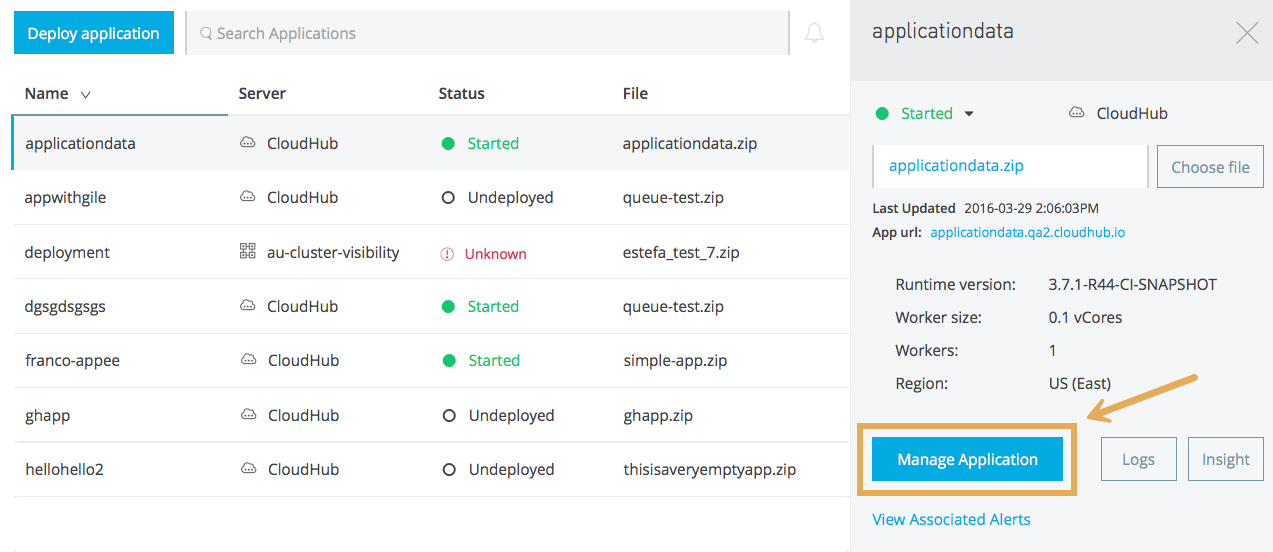Click green Started dot in details panel

882,113
